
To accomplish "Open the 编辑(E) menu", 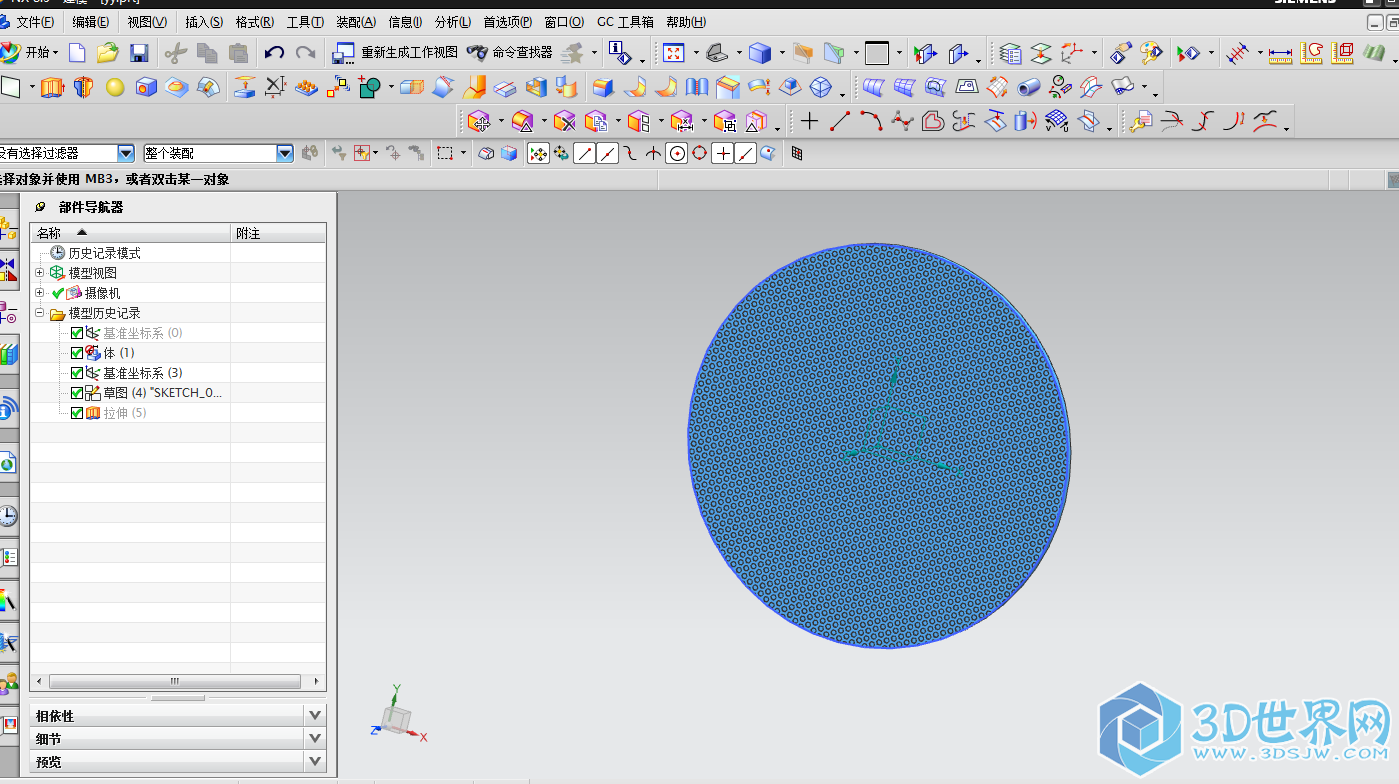I will click(91, 22).
